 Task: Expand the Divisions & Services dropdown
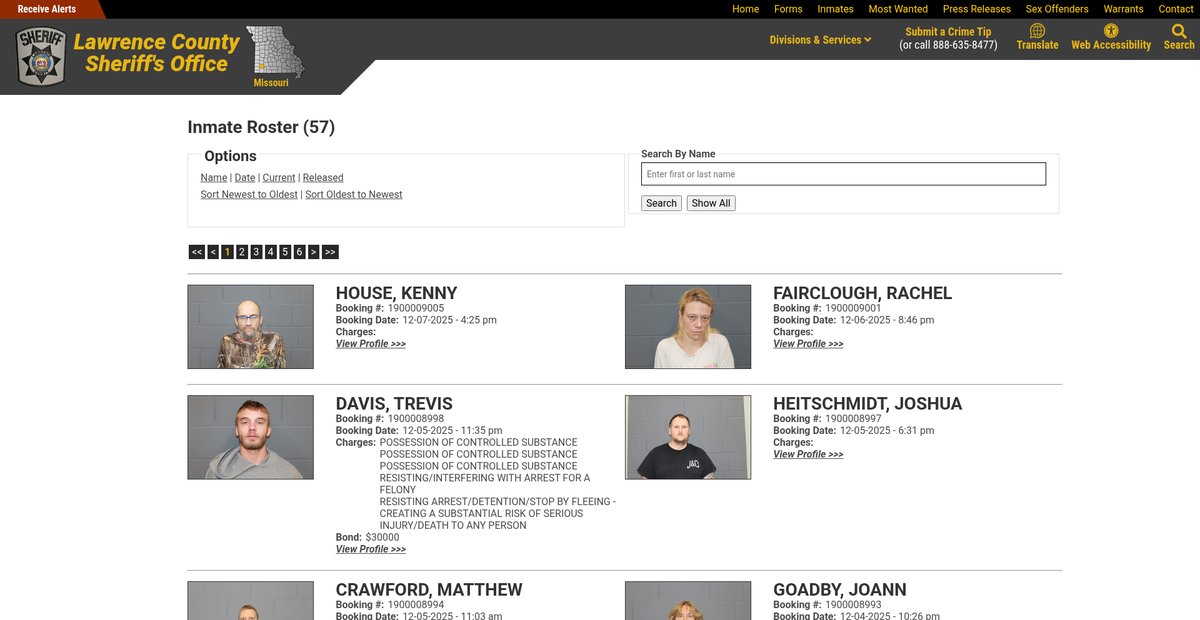click(x=820, y=40)
